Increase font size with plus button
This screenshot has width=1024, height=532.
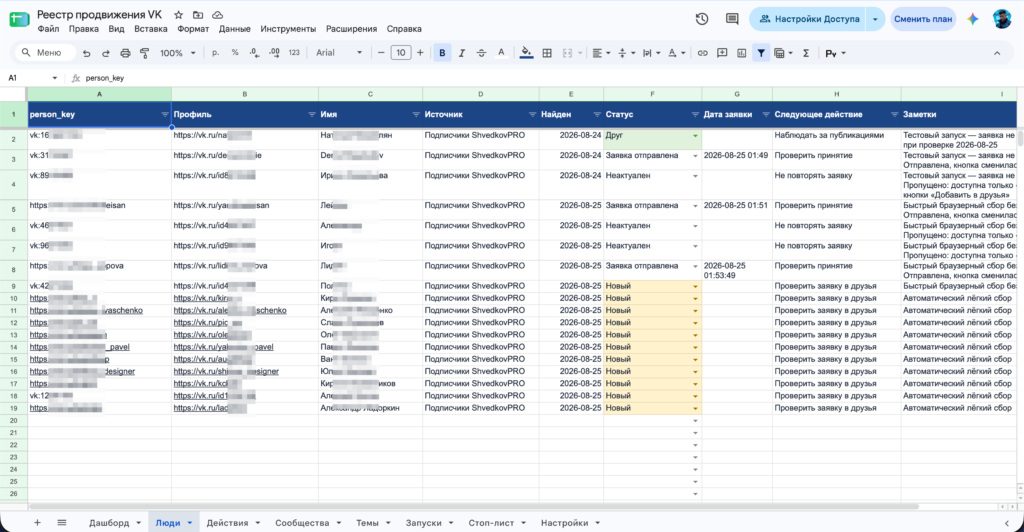[x=420, y=53]
